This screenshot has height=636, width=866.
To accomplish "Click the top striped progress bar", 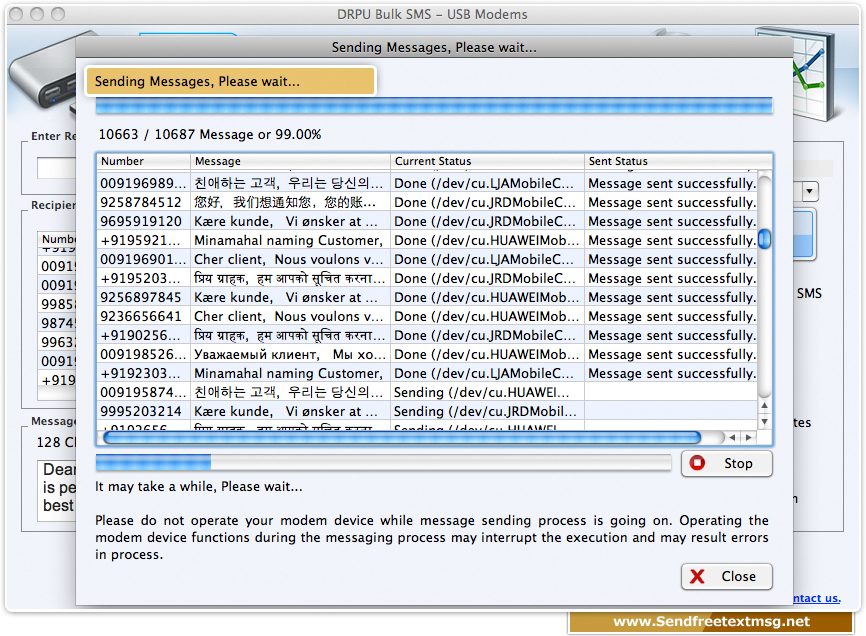I will (434, 105).
